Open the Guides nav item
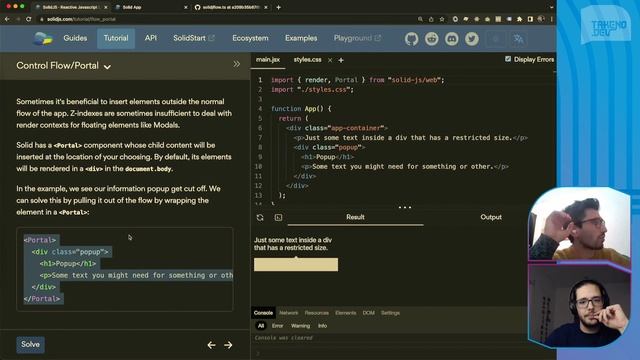Viewport: 640px width, 360px height. pos(75,38)
